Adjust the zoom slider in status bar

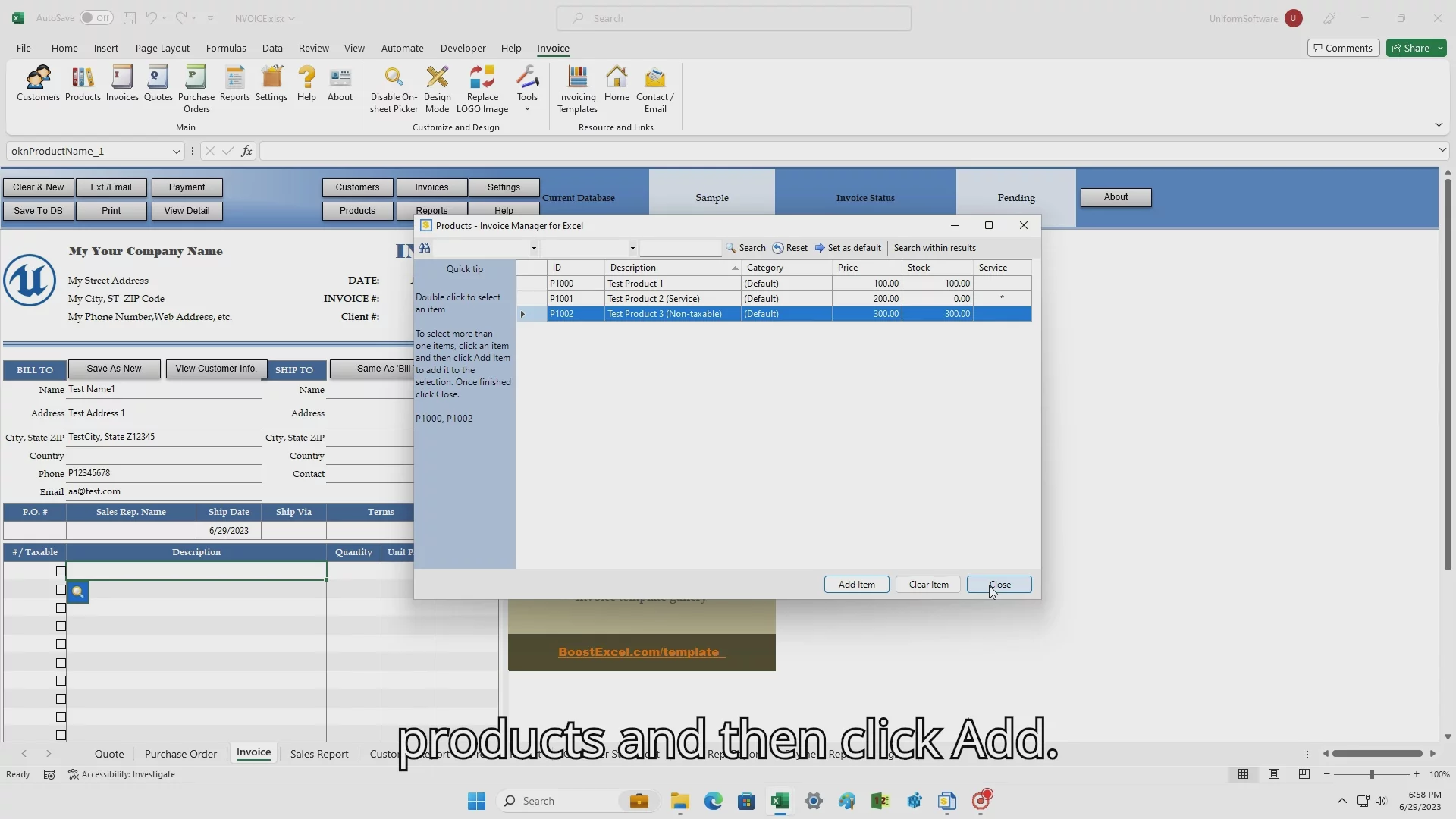1371,774
